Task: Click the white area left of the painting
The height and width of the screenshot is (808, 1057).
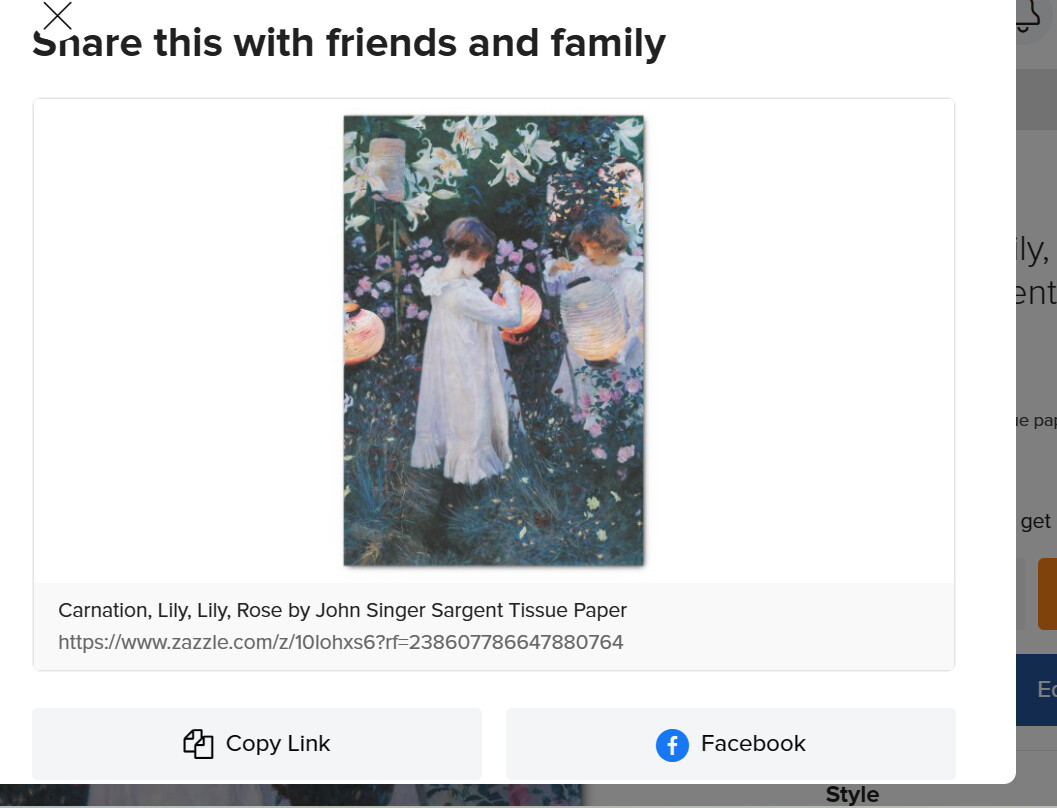Action: tap(189, 340)
